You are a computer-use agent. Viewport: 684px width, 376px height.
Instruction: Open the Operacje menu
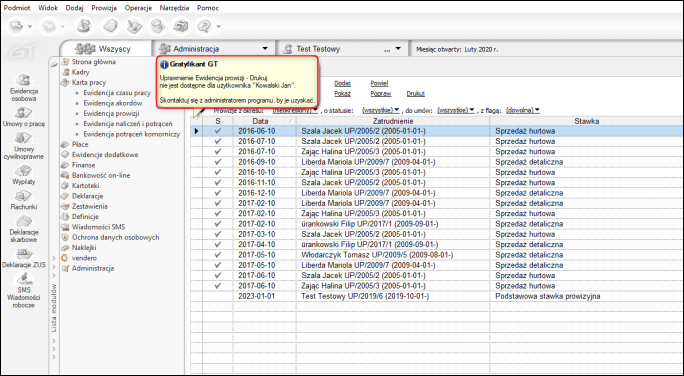(x=138, y=8)
